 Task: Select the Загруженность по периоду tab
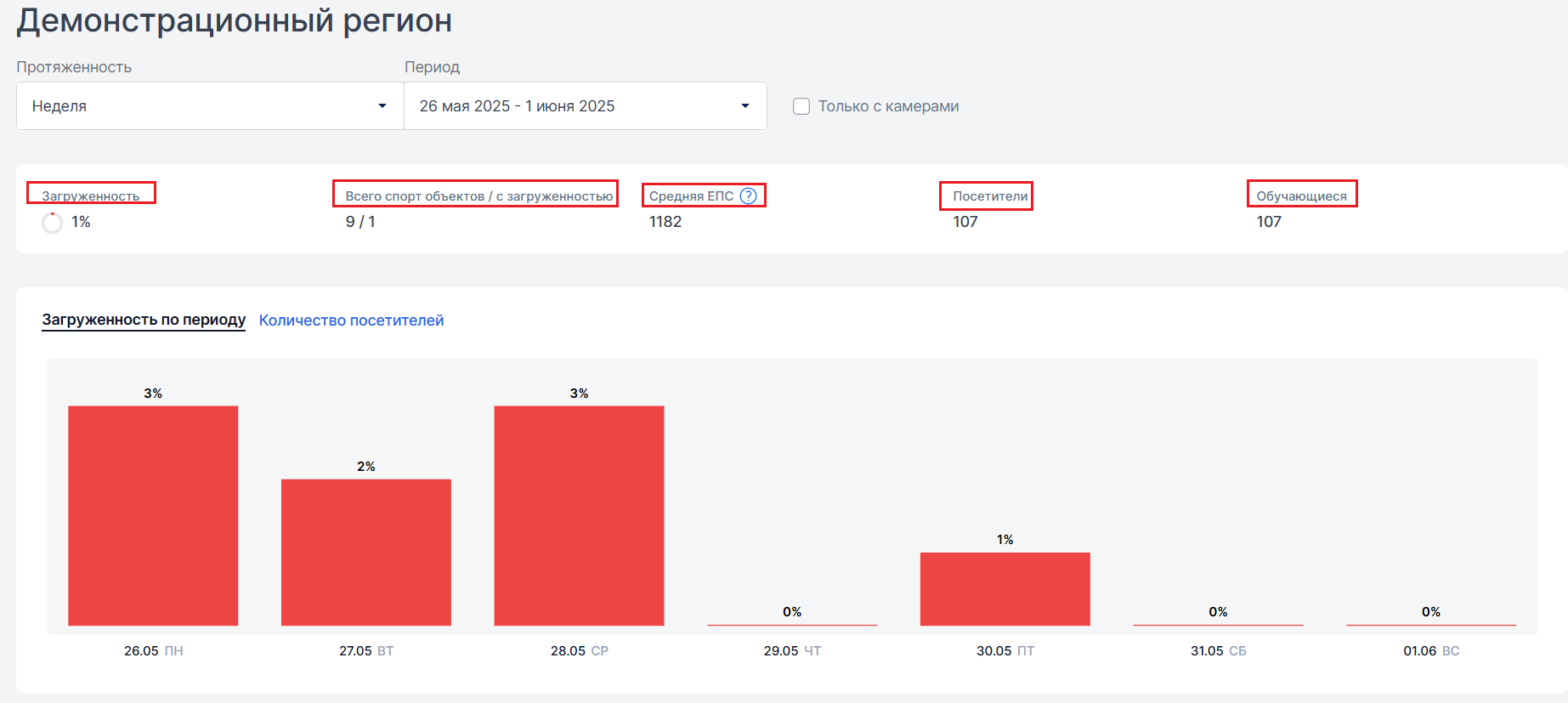point(144,320)
